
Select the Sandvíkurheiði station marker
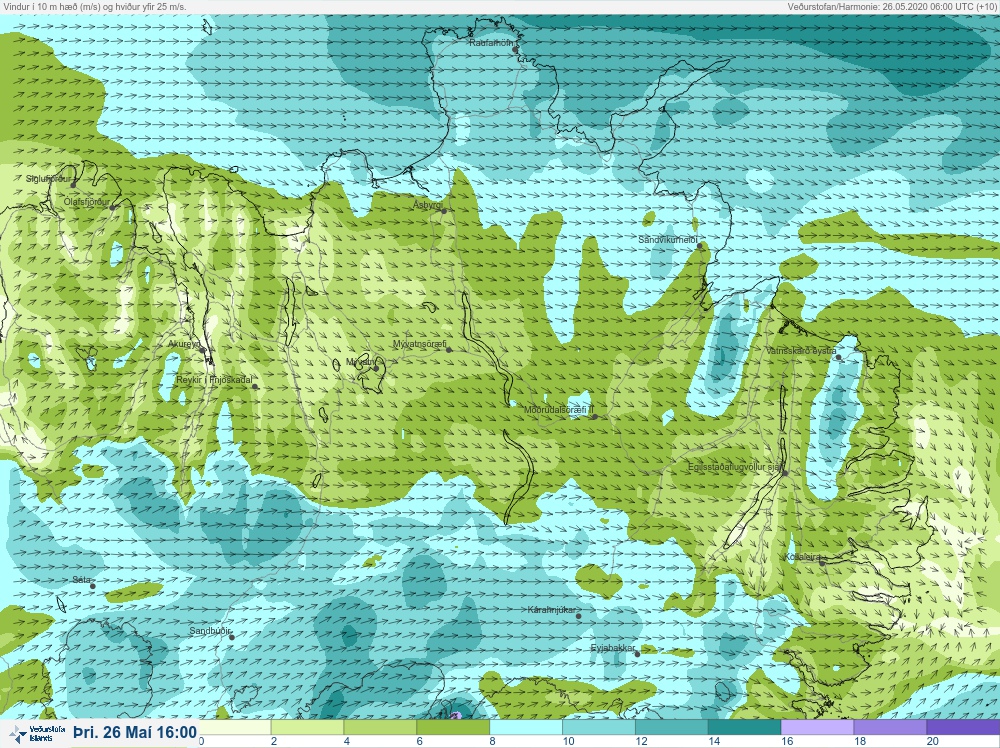[699, 246]
